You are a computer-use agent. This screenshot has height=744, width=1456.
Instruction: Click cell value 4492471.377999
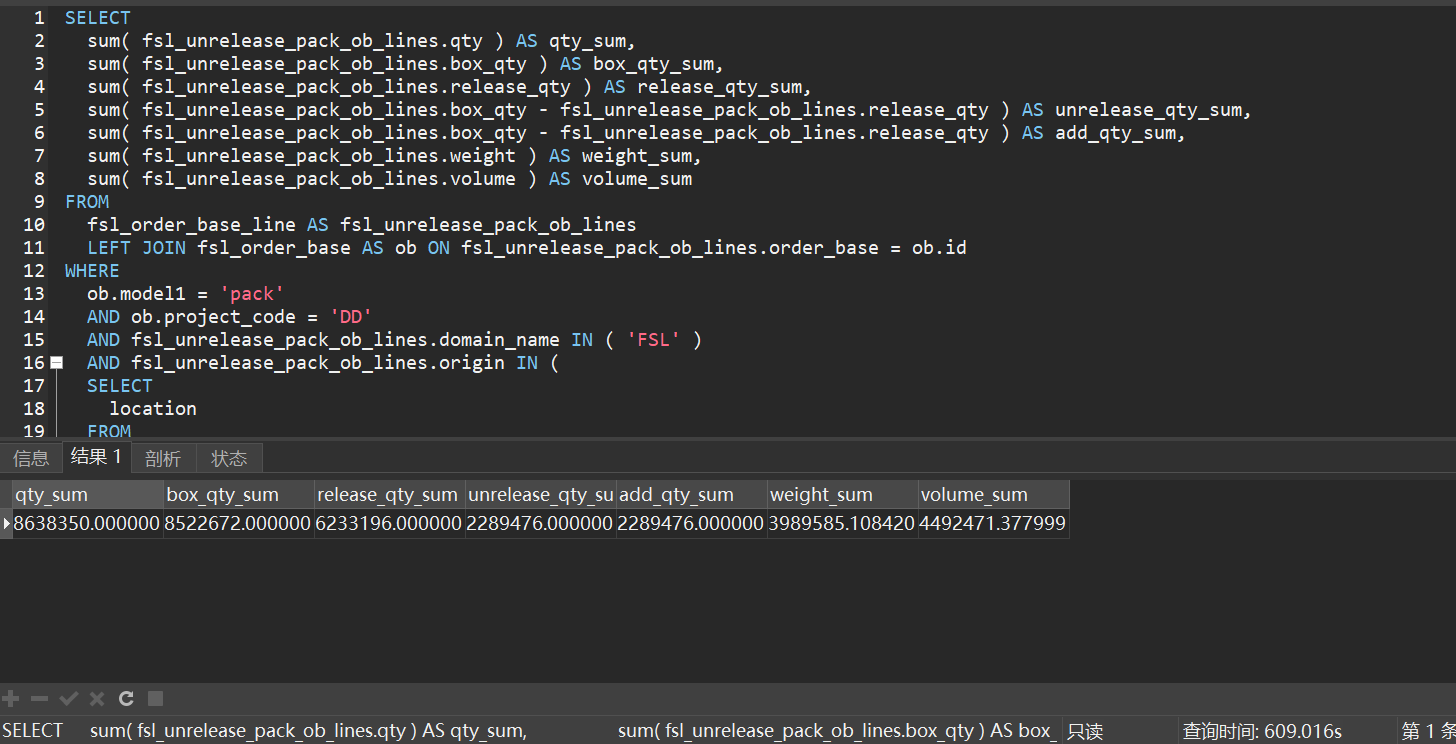pos(994,523)
